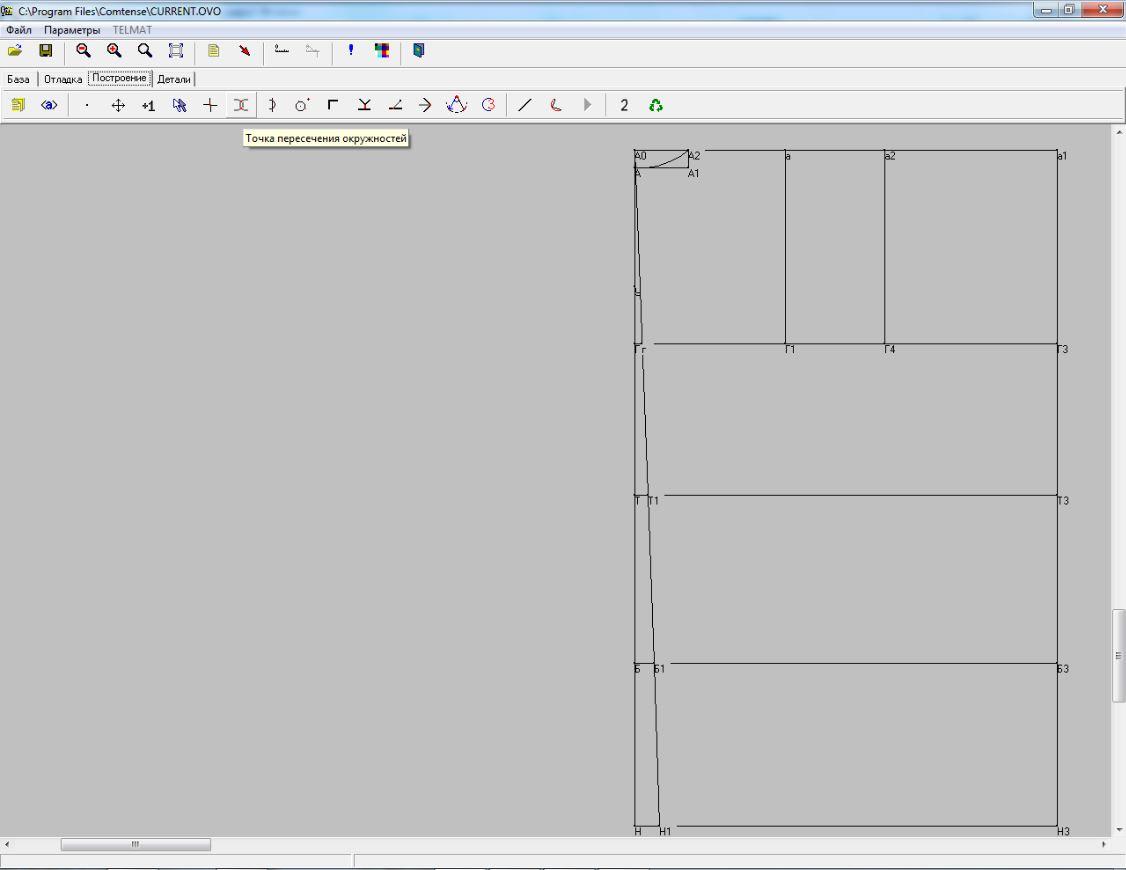Click the vertical scrollbar thumb
Image resolution: width=1126 pixels, height=870 pixels.
[1119, 655]
